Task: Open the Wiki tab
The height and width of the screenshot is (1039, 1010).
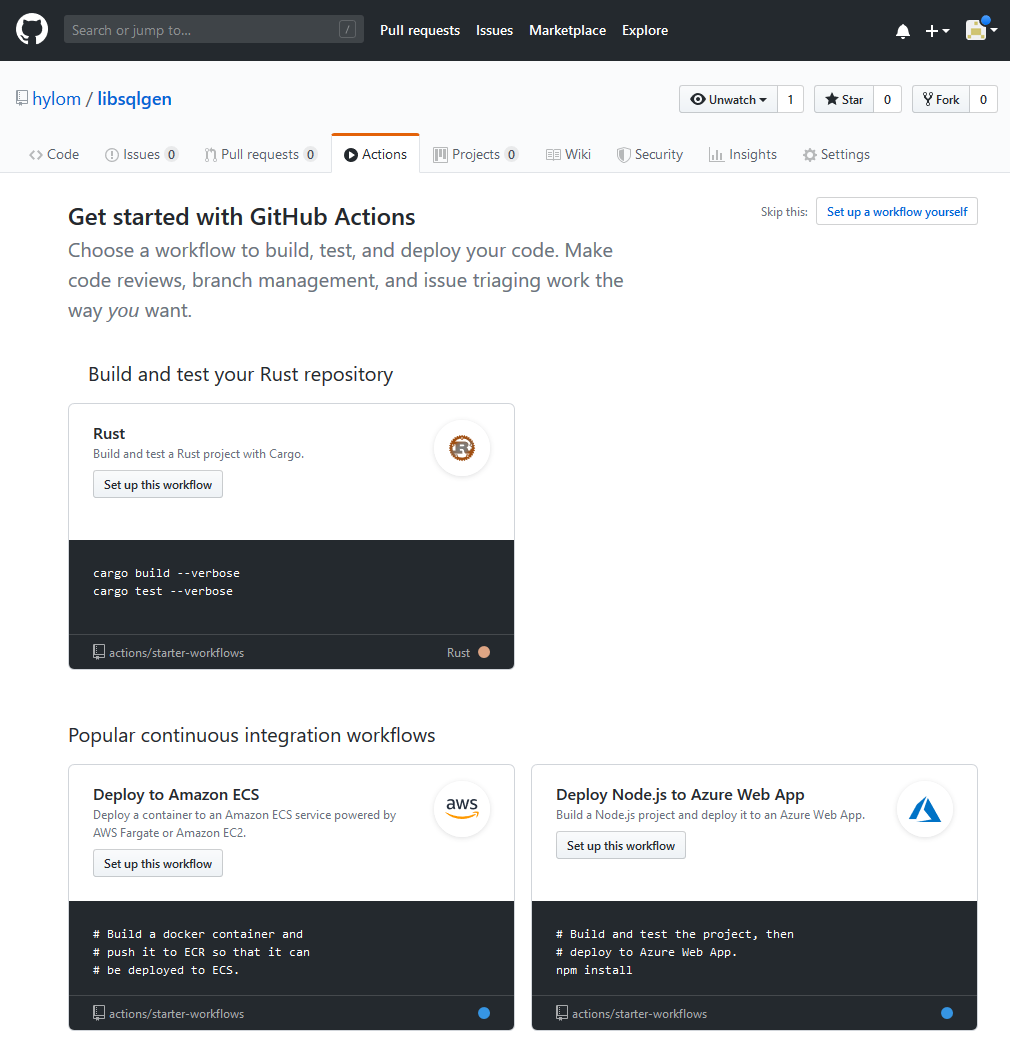Action: [568, 154]
